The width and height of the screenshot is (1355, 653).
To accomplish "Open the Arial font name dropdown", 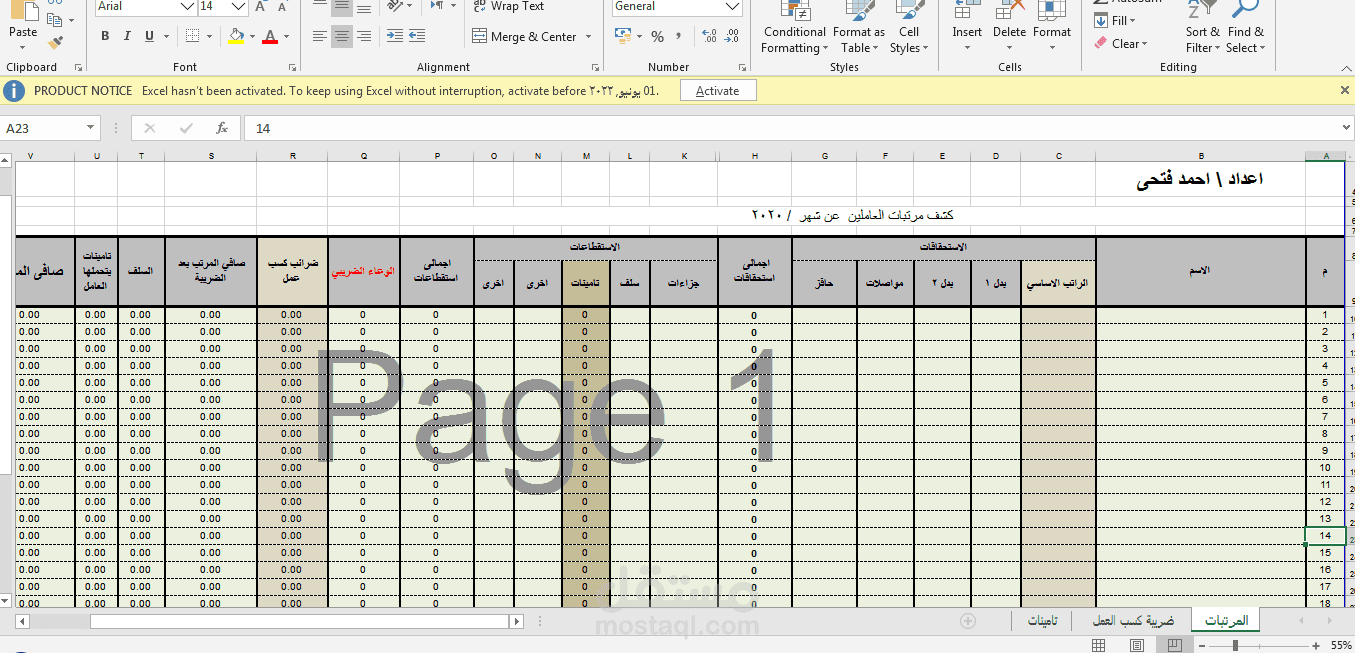I will point(186,6).
